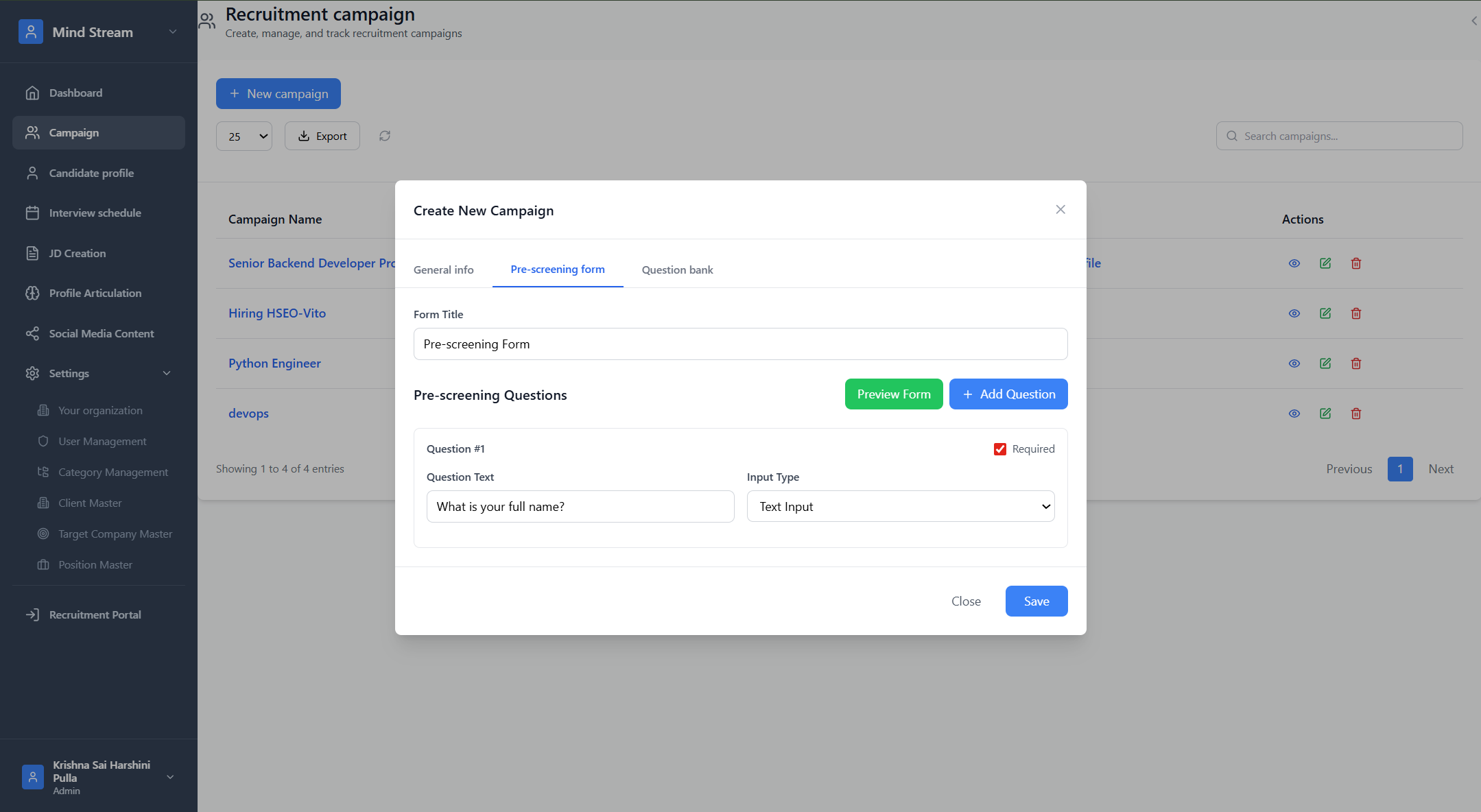Click edit icon for Python Engineer campaign
This screenshot has width=1481, height=812.
point(1325,363)
